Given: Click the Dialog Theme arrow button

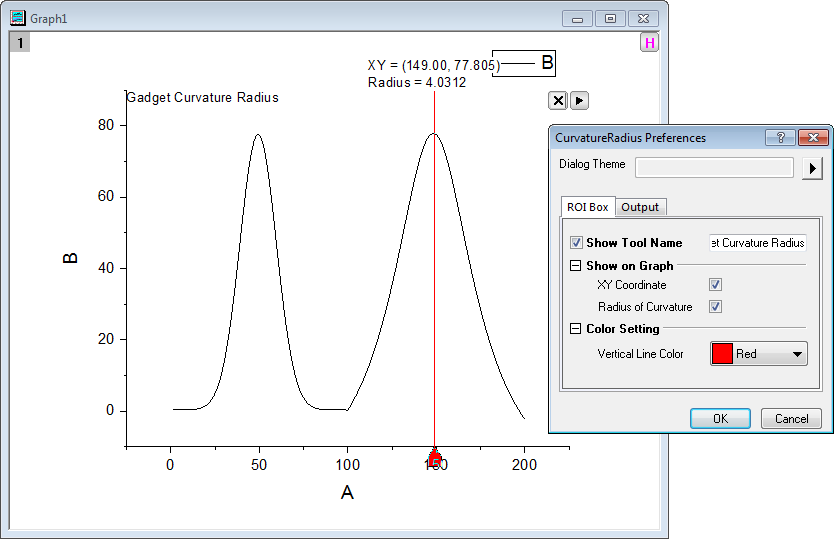Looking at the screenshot, I should click(812, 168).
